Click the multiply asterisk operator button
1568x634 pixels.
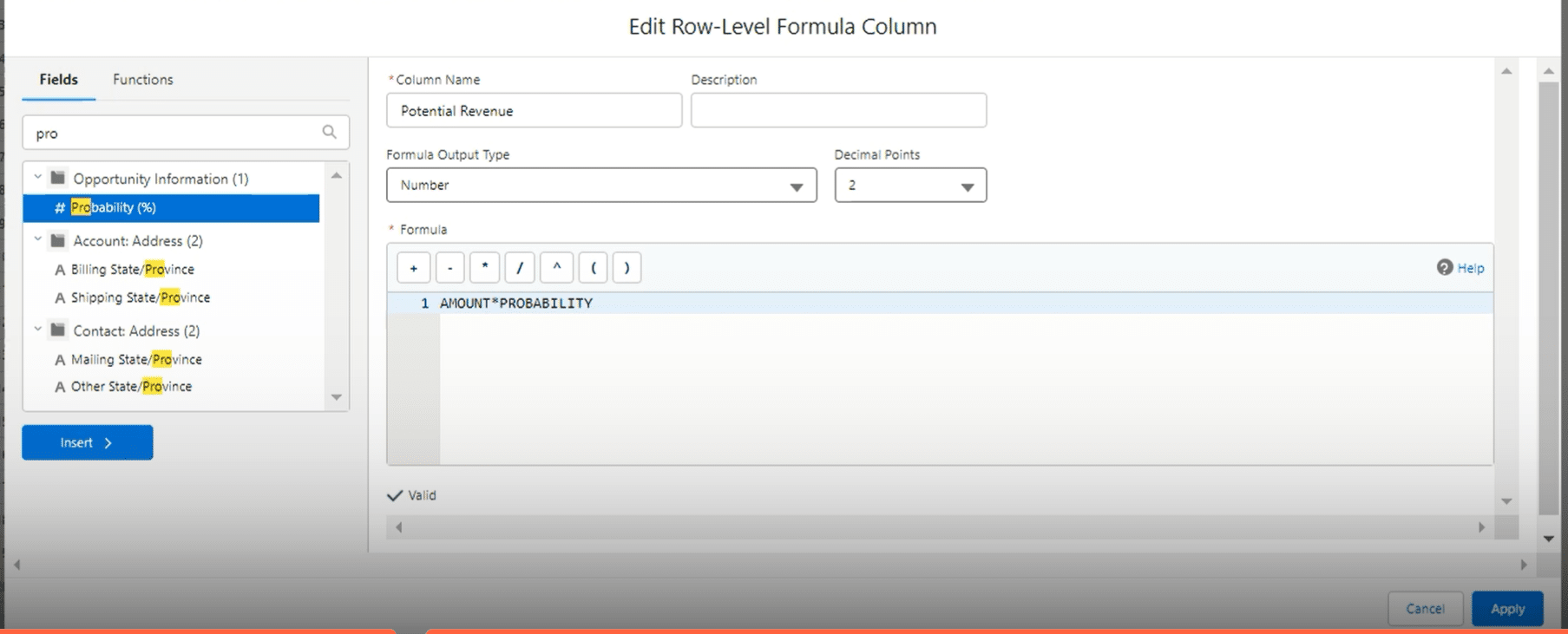pyautogui.click(x=484, y=268)
